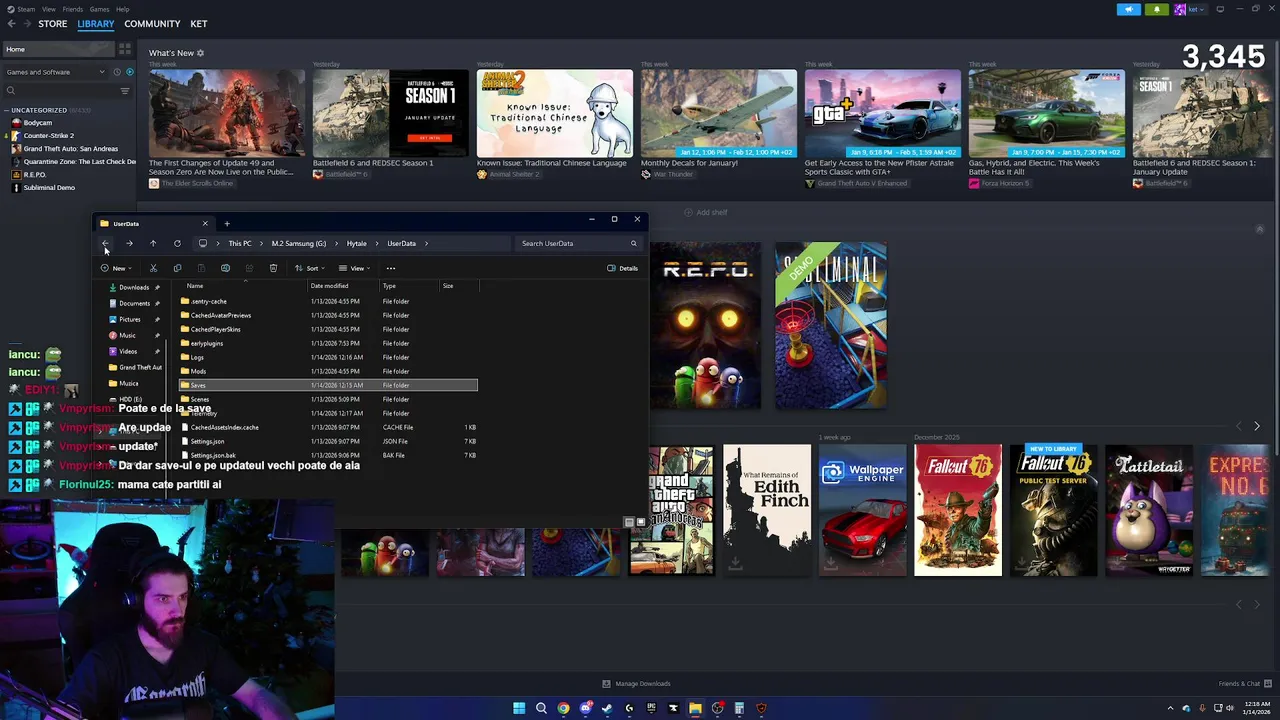Open Google Chrome from the taskbar
The image size is (1280, 720).
563,708
